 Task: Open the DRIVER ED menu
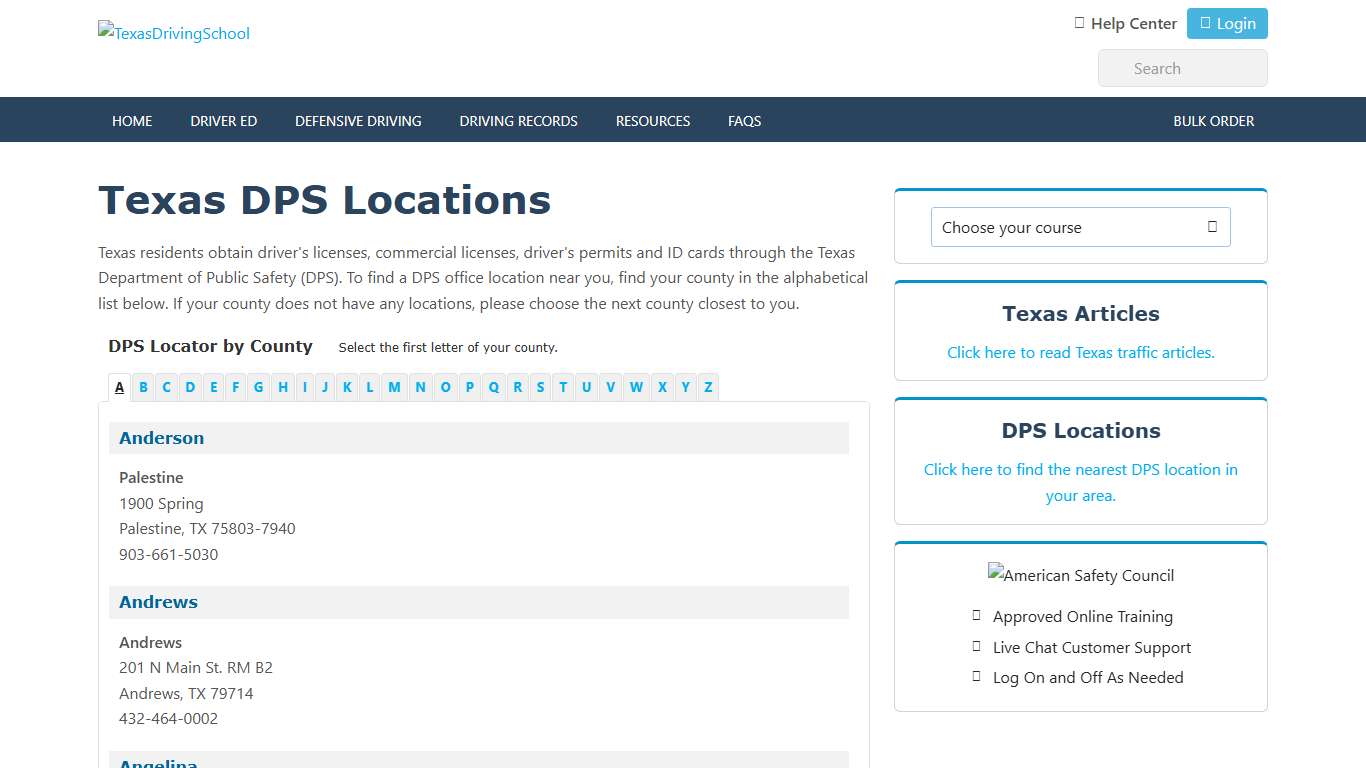pyautogui.click(x=223, y=120)
